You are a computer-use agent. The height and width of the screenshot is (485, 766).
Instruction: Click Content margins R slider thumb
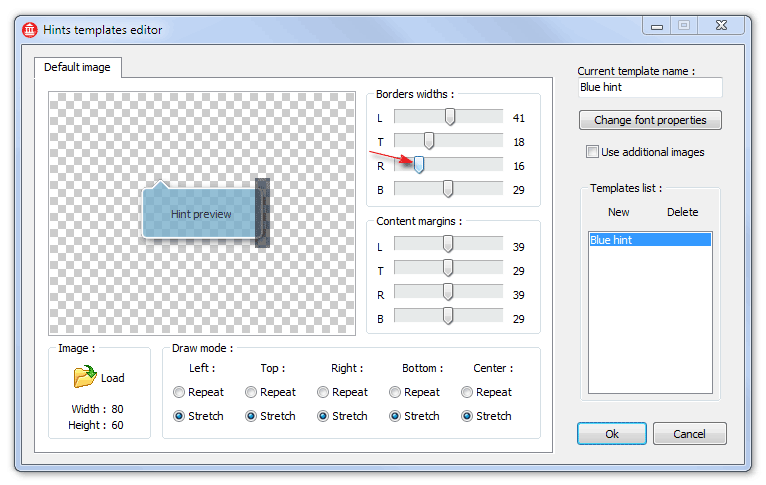point(448,292)
